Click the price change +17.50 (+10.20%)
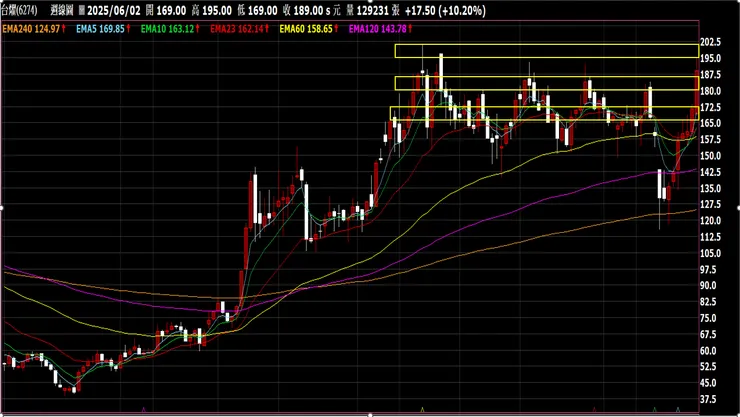Screen dimensions: 740x417 [445, 10]
